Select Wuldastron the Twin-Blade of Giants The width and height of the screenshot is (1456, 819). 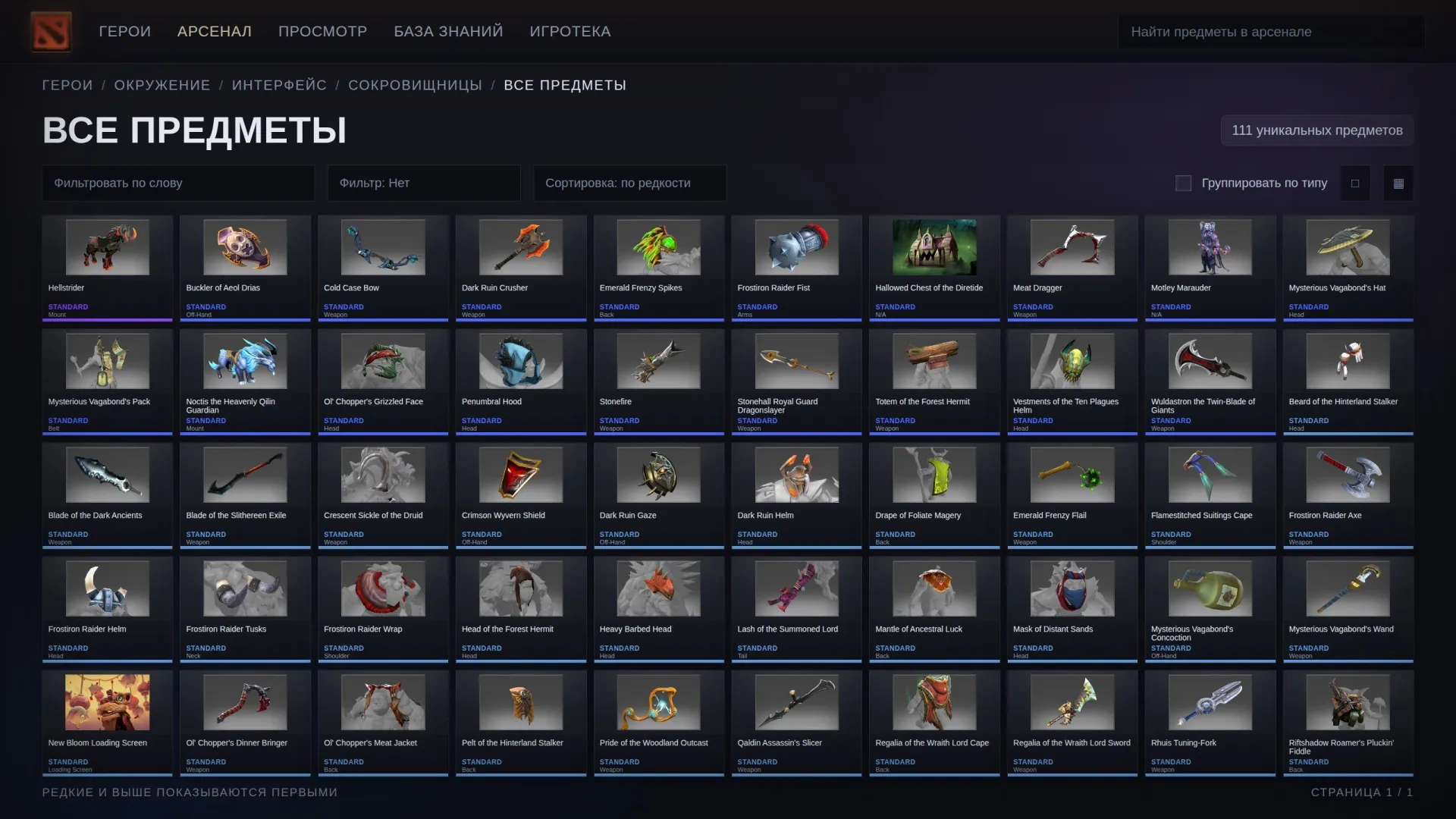pyautogui.click(x=1210, y=381)
